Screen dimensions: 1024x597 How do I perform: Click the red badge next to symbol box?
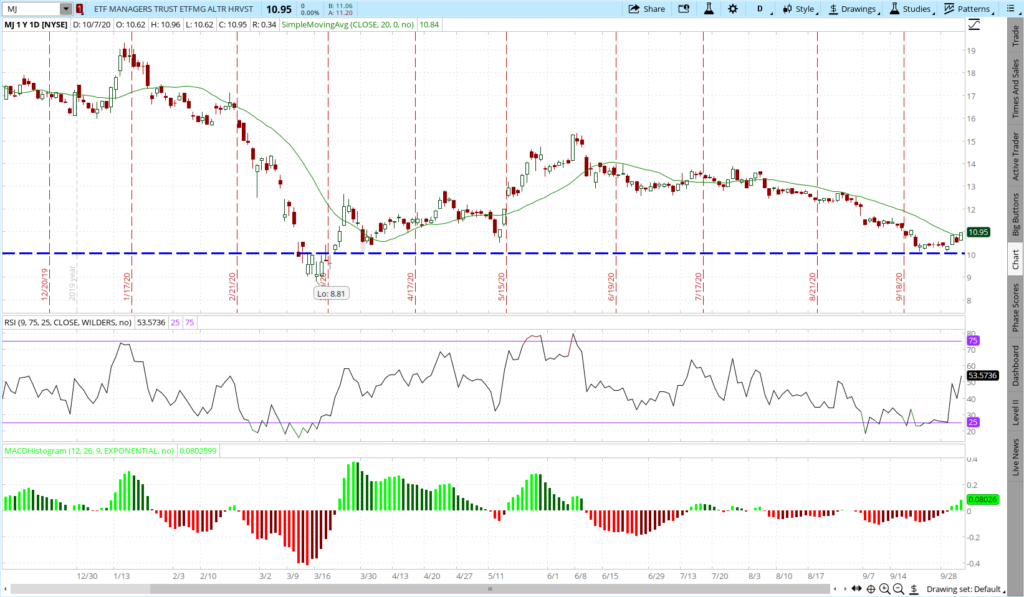tap(80, 9)
